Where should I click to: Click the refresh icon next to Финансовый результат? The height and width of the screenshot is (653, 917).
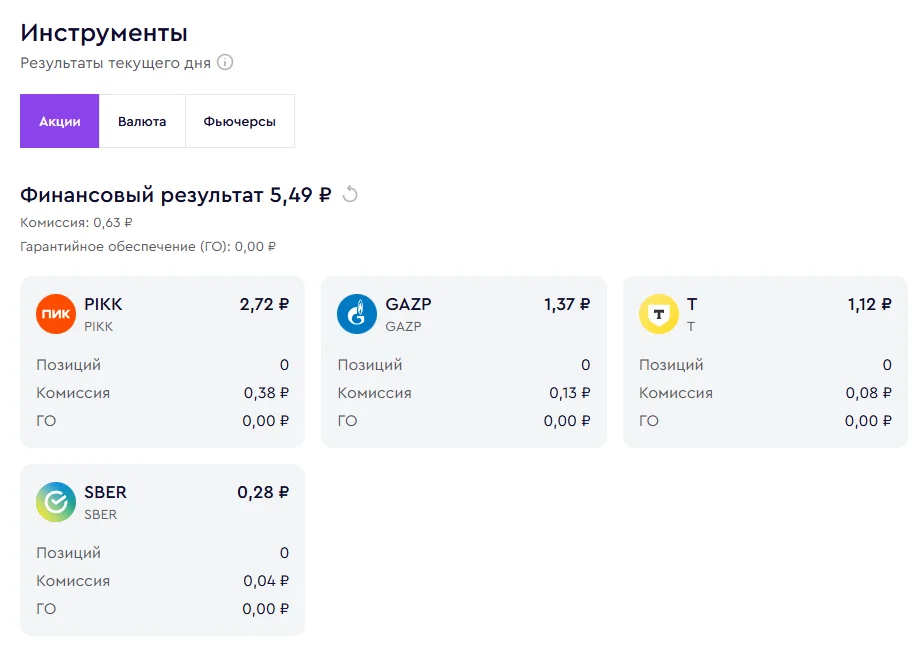click(x=350, y=194)
